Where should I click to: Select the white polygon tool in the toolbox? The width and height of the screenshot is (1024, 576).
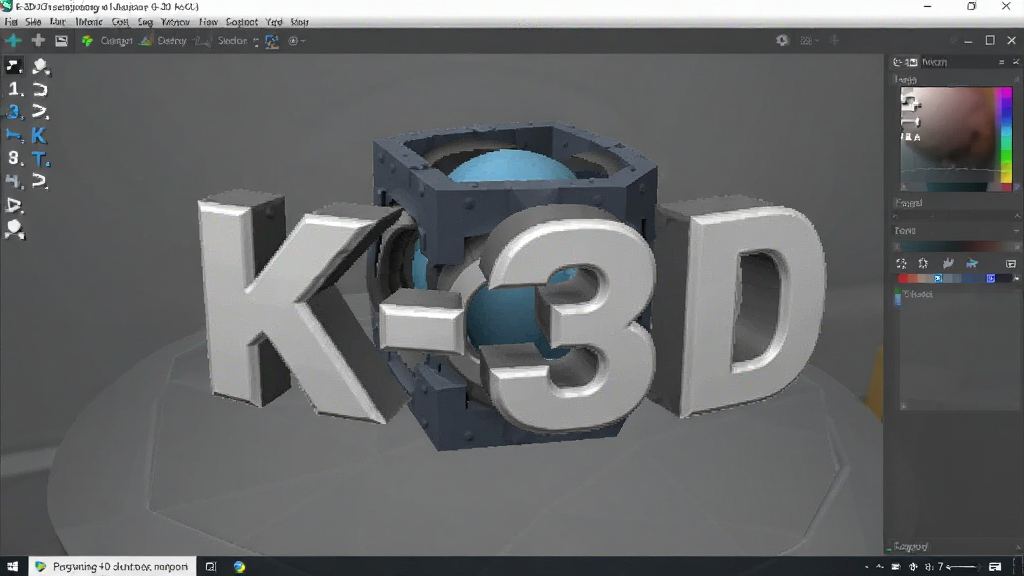click(40, 66)
